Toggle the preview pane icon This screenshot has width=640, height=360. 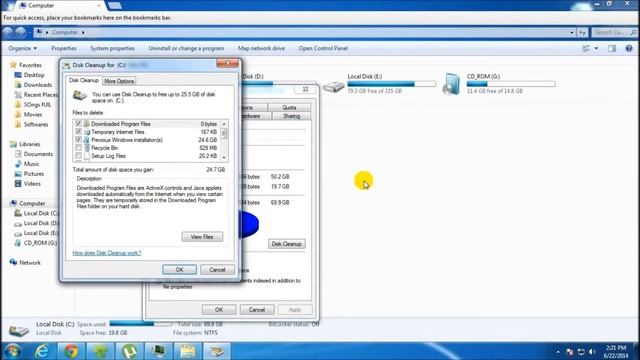click(612, 49)
